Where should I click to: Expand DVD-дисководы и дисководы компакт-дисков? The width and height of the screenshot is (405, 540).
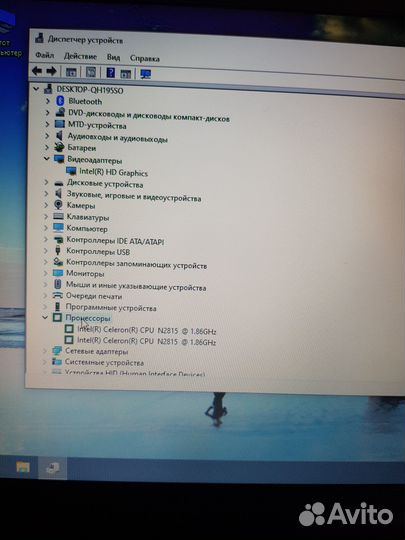tap(48, 112)
